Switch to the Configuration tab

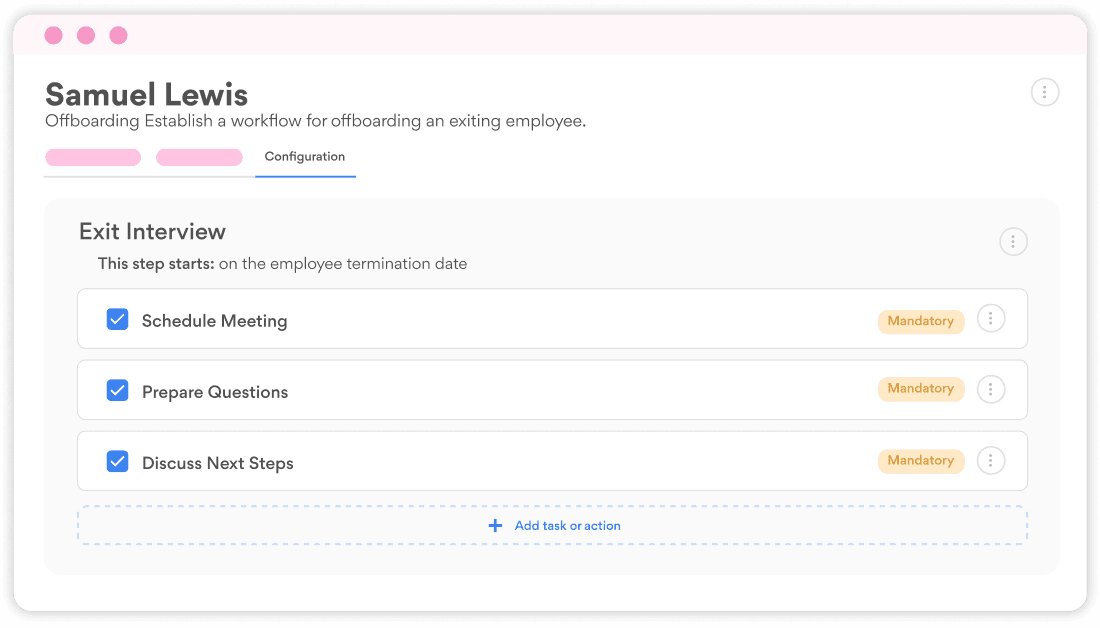[304, 156]
